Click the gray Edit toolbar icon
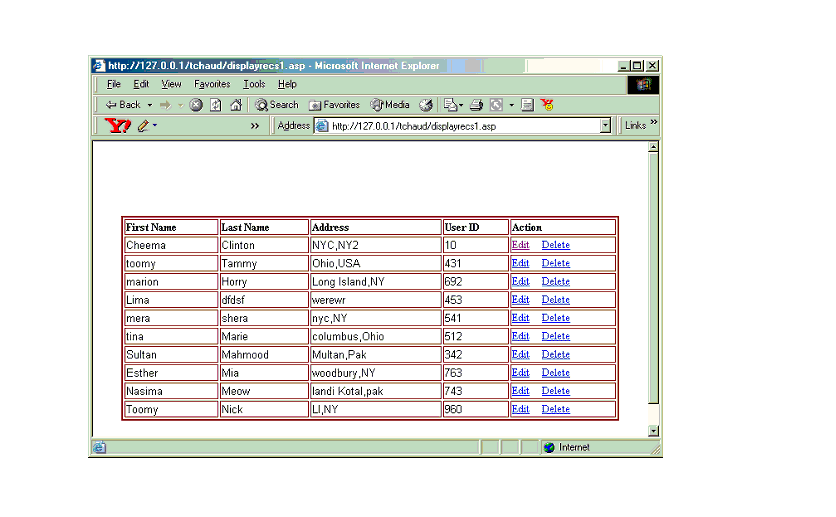This screenshot has height=517, width=836. pos(496,105)
